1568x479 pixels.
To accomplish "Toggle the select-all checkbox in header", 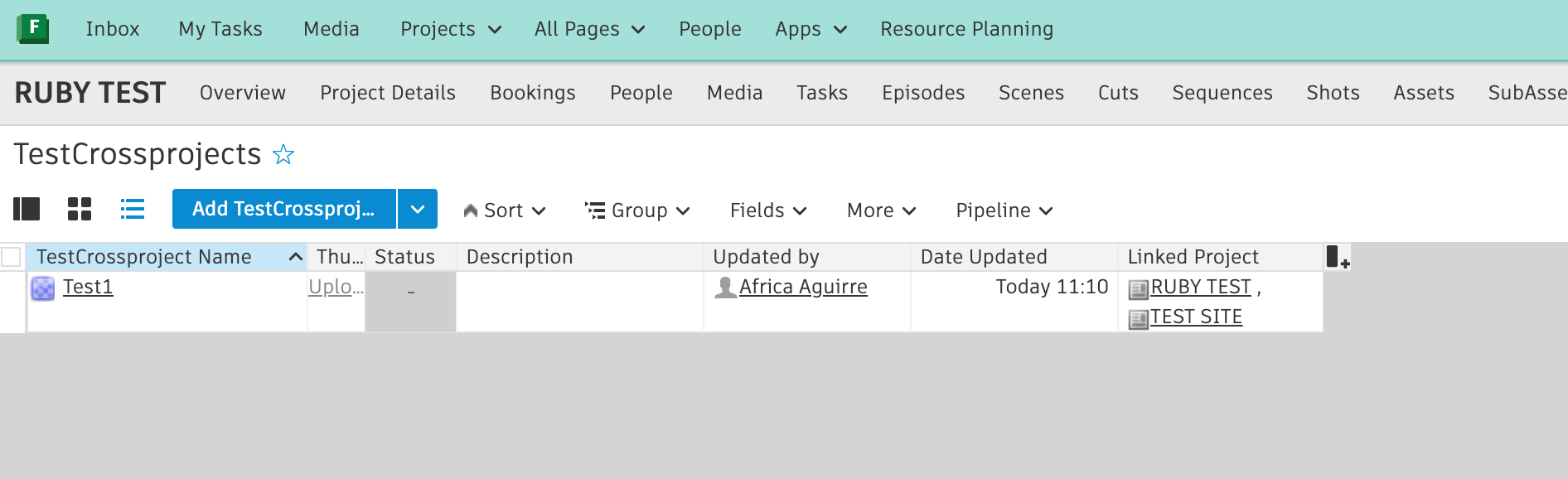I will tap(12, 257).
